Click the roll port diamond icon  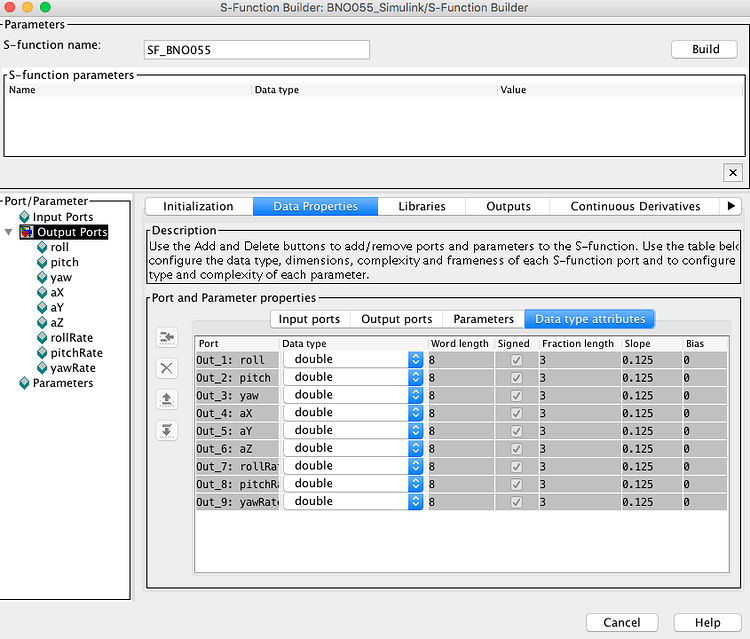[x=42, y=247]
